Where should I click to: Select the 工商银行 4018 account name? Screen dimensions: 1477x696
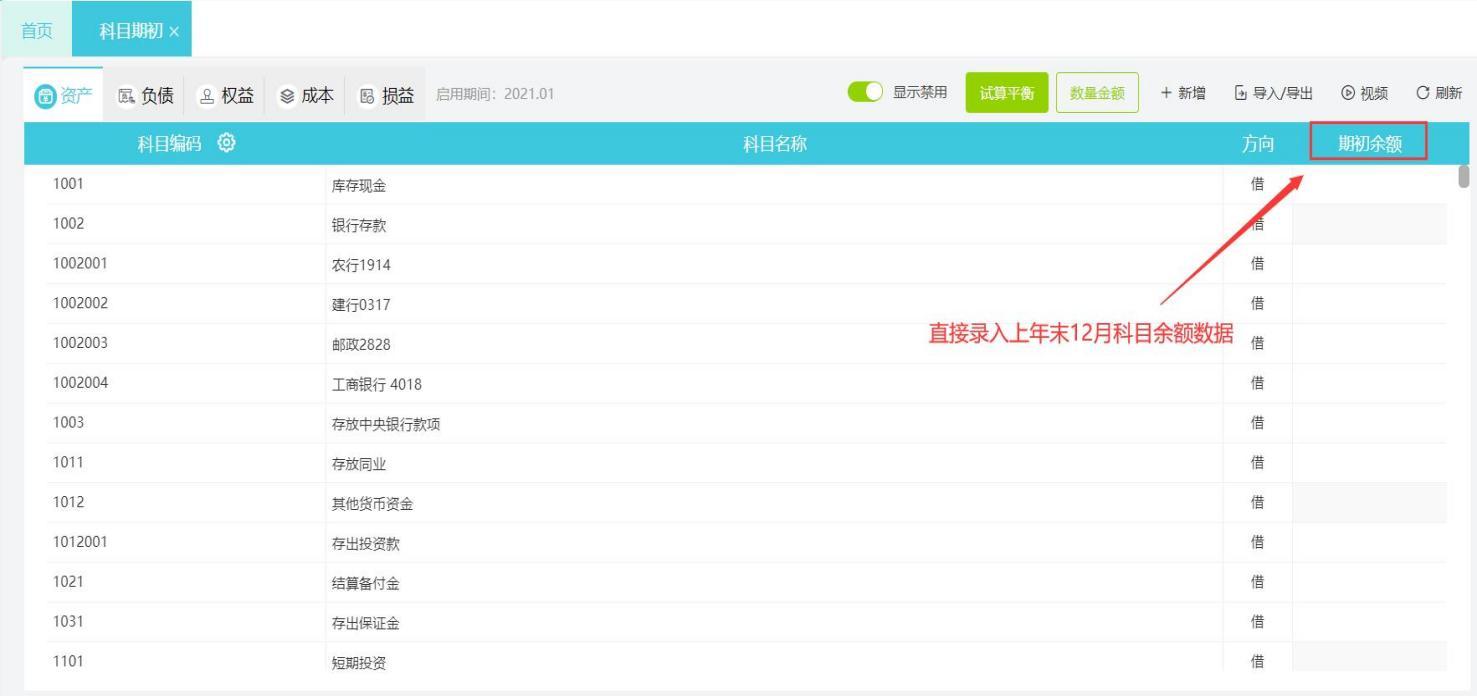[376, 385]
